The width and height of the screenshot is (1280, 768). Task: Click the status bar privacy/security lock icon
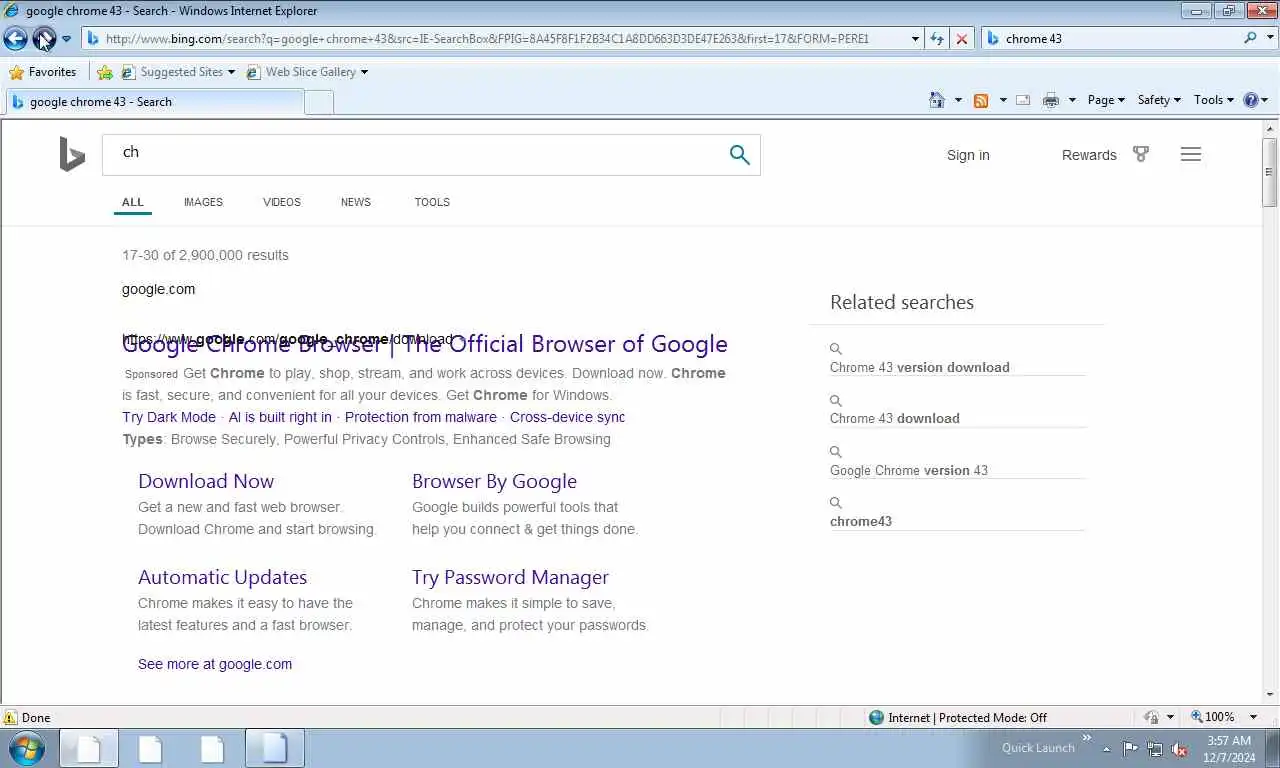click(1152, 717)
